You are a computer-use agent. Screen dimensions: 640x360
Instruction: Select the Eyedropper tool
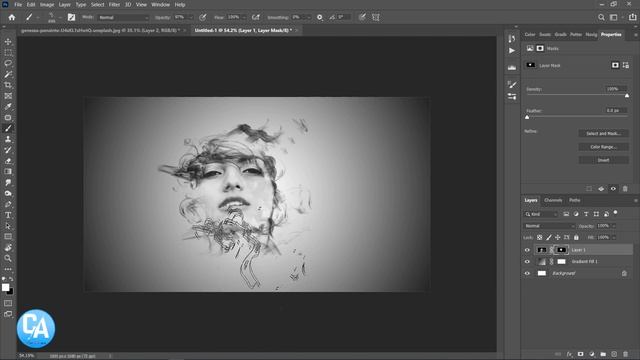[8, 107]
